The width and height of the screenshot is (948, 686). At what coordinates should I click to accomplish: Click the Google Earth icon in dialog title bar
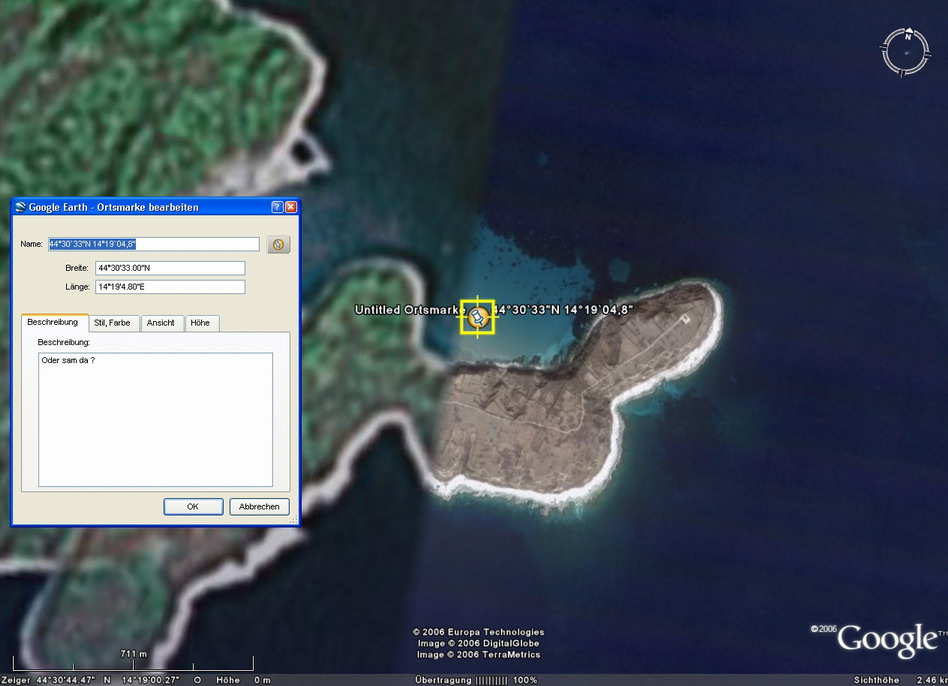click(20, 207)
